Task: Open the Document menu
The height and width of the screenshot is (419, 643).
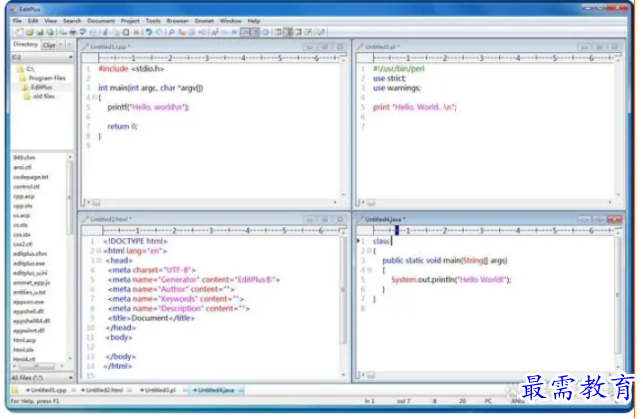Action: pyautogui.click(x=101, y=20)
